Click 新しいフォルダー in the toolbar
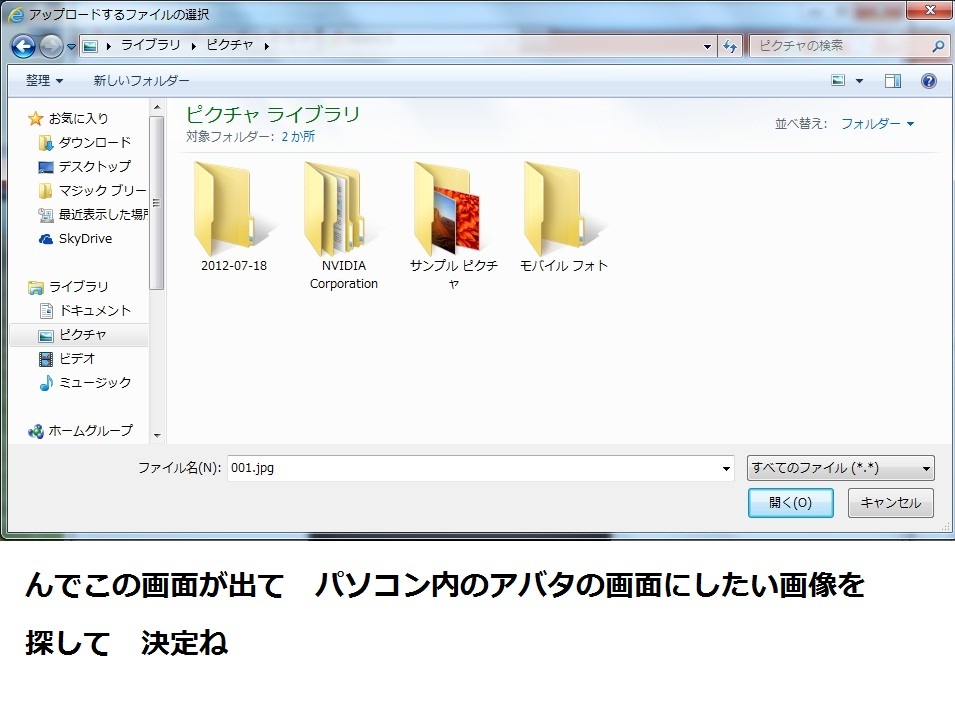This screenshot has width=955, height=704. (x=141, y=81)
